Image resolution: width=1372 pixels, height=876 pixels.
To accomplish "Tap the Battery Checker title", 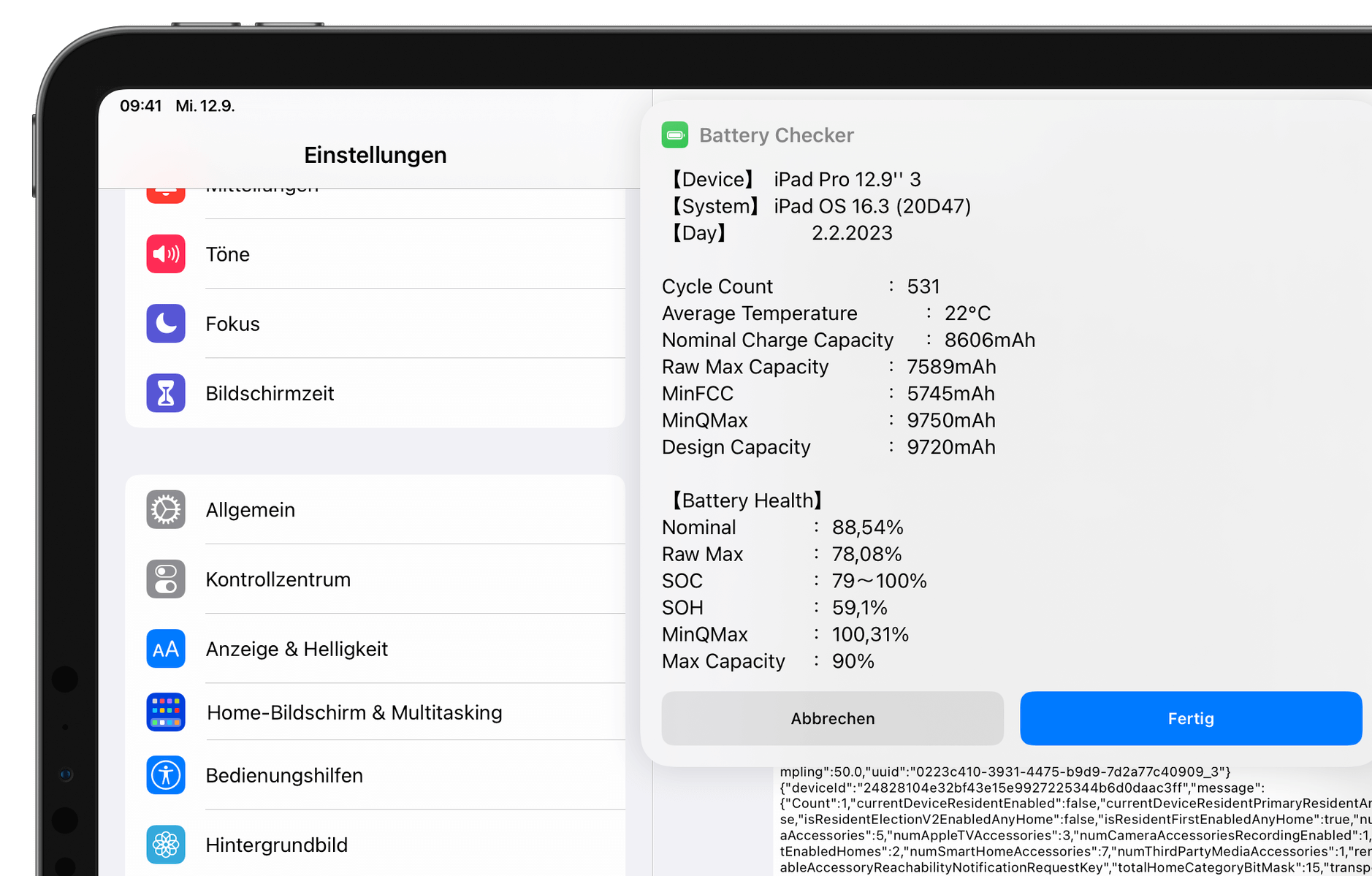I will (777, 135).
